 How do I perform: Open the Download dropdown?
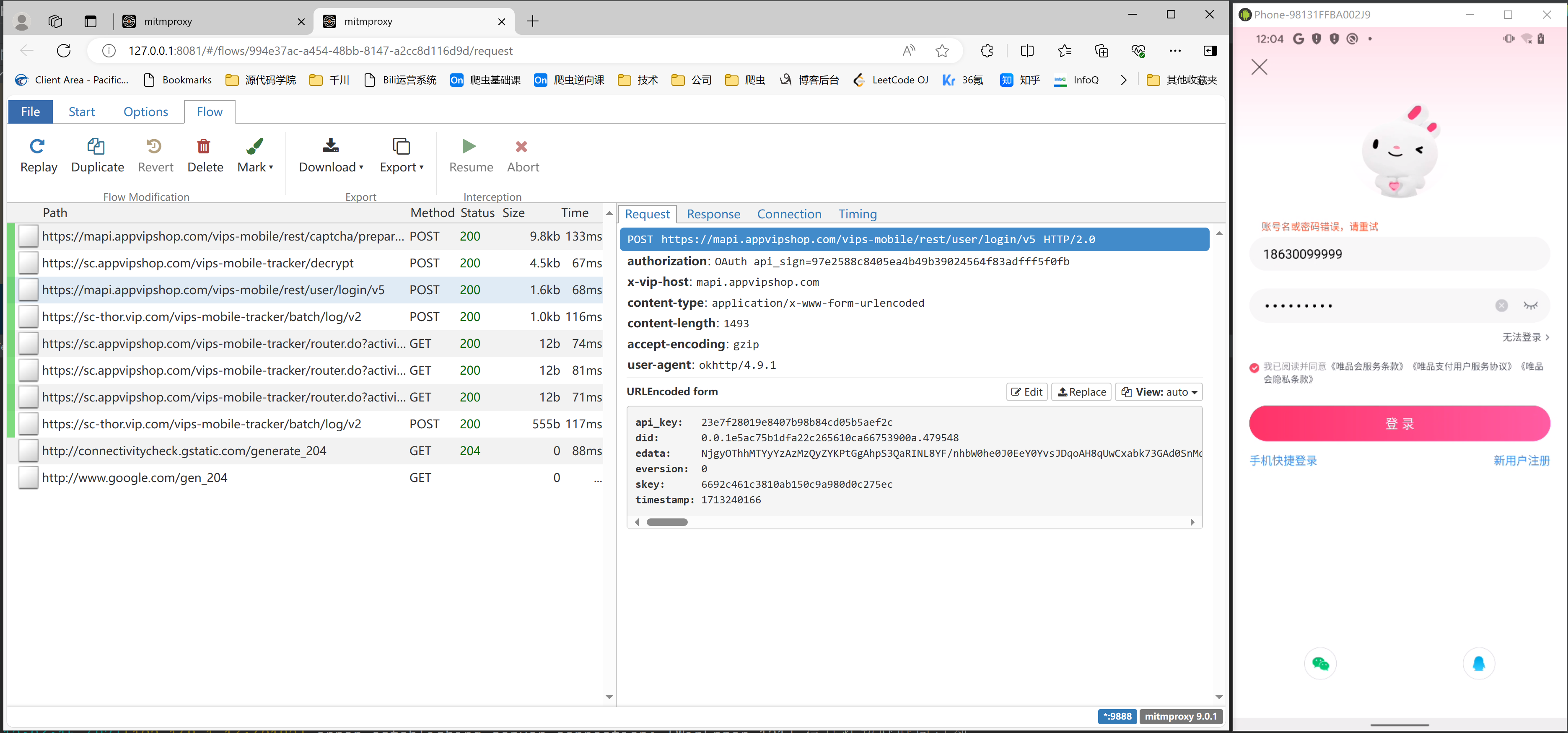click(x=331, y=155)
